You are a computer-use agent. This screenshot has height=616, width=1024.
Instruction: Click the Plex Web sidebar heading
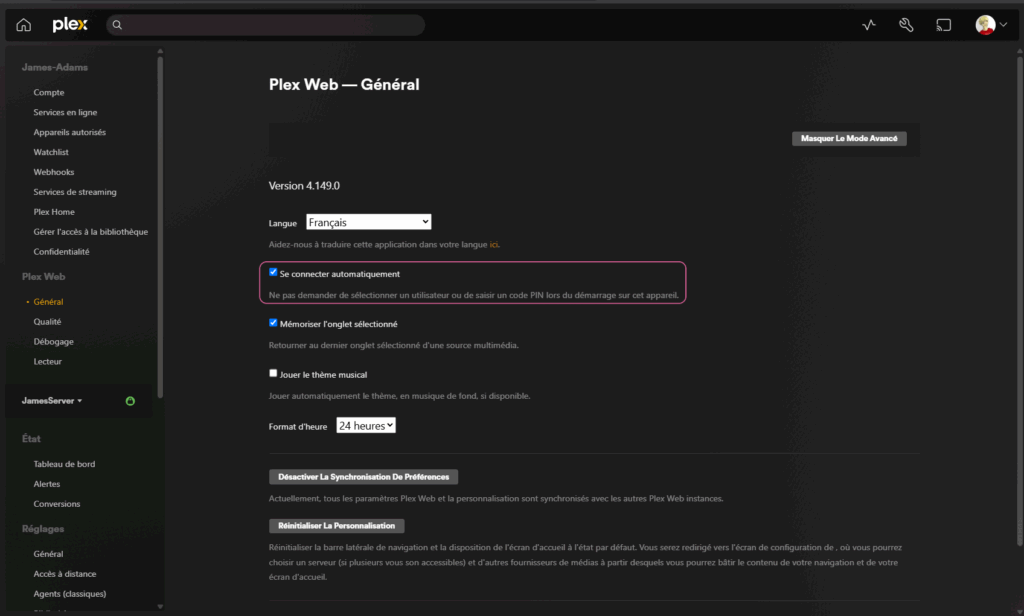click(x=44, y=277)
